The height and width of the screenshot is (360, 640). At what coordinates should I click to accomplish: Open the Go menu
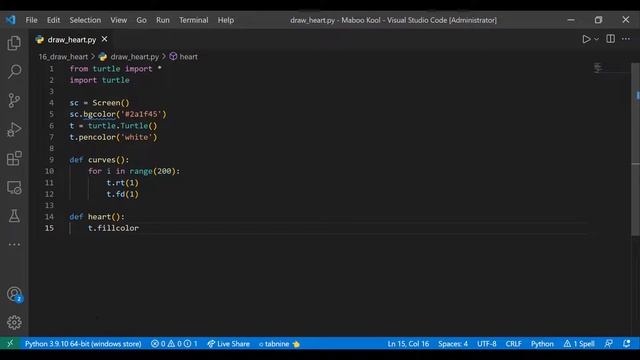click(141, 20)
